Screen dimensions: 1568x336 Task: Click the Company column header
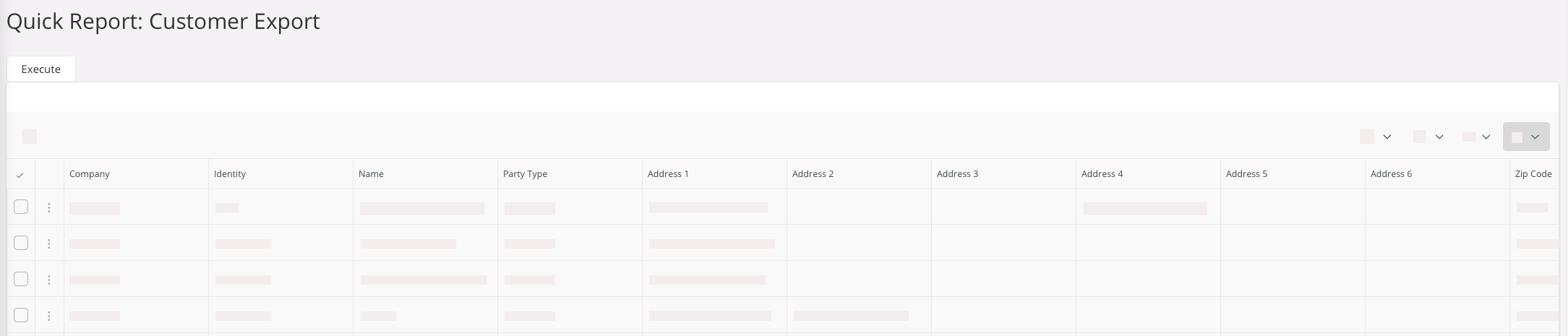coord(90,174)
